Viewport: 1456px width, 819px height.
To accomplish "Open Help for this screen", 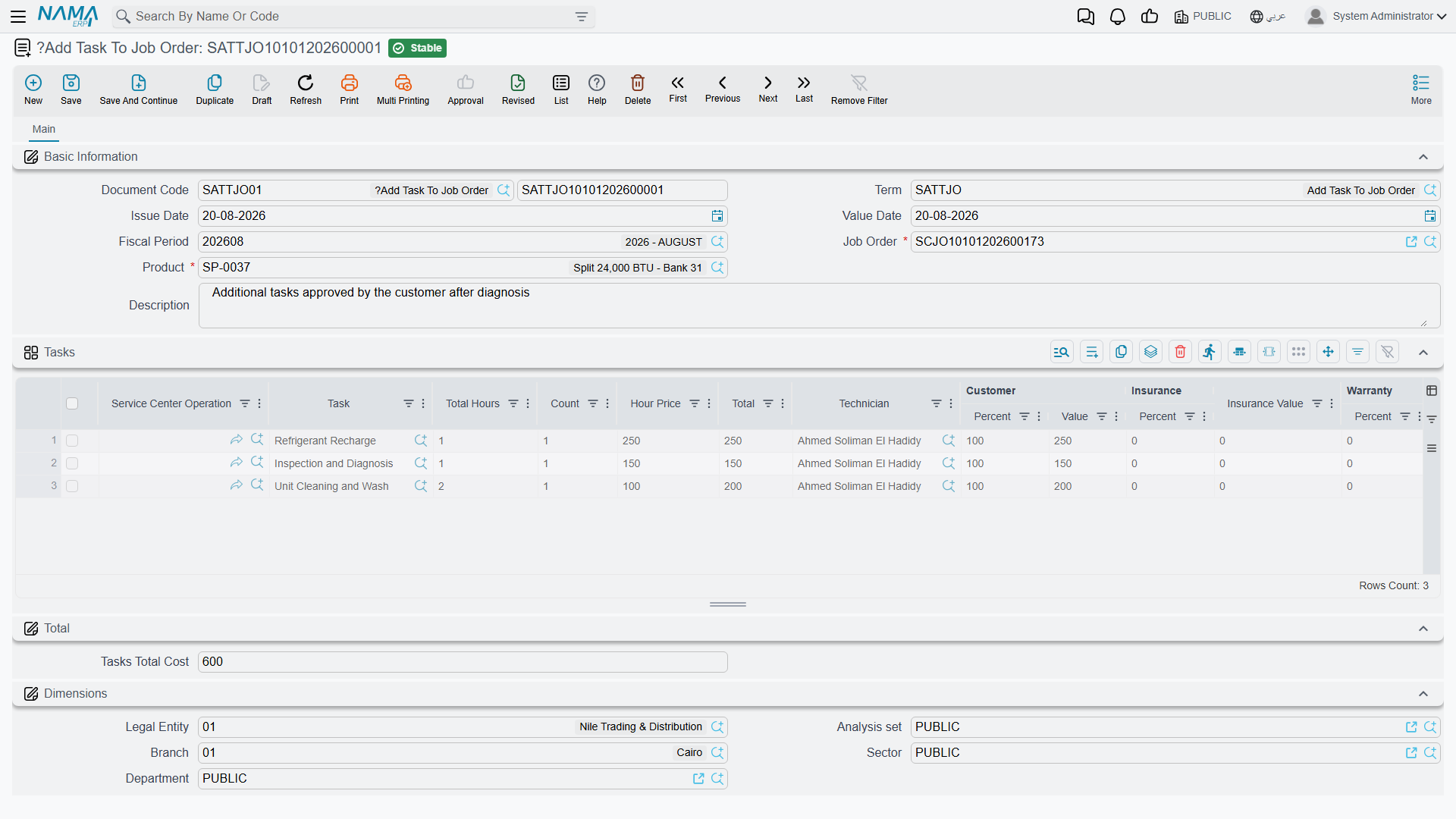I will coord(597,89).
